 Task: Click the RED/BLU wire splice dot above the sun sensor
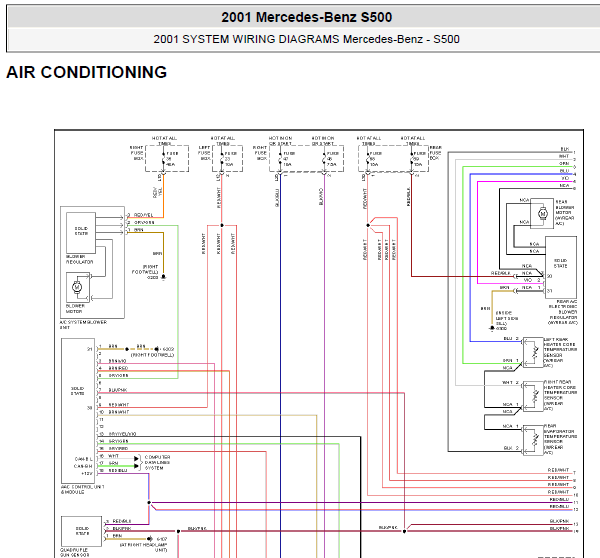(x=149, y=503)
